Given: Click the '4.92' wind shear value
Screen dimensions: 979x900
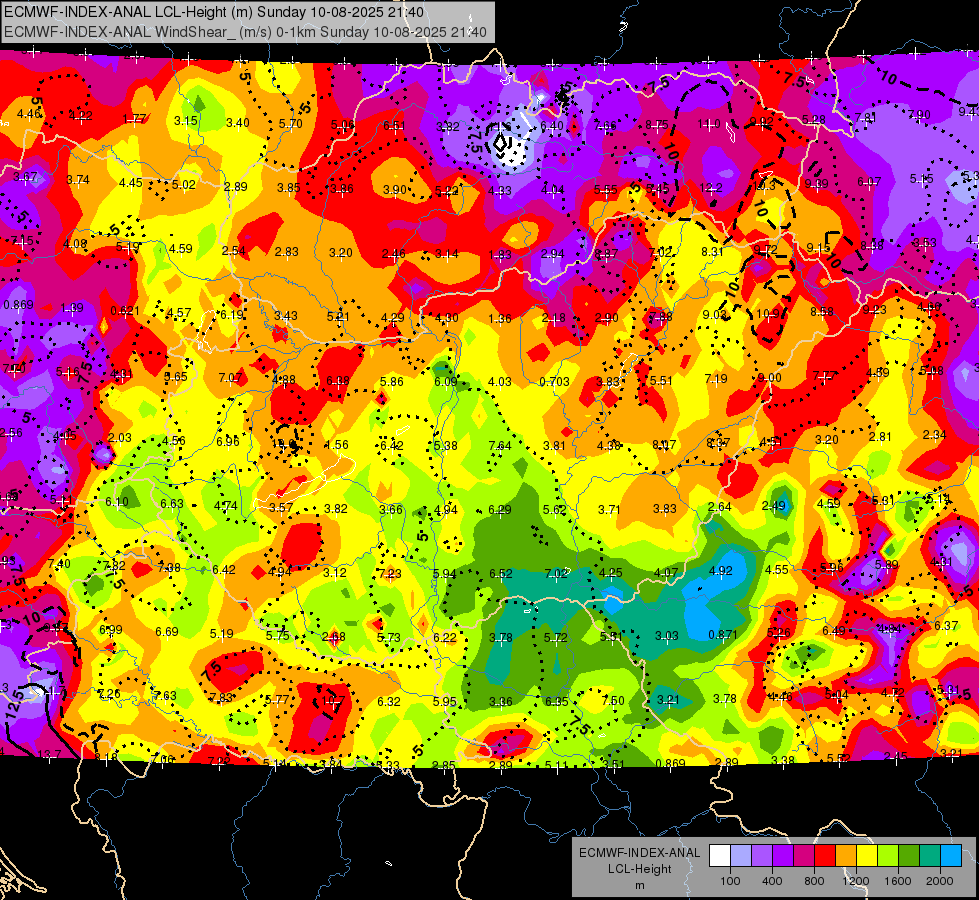Looking at the screenshot, I should click(721, 570).
